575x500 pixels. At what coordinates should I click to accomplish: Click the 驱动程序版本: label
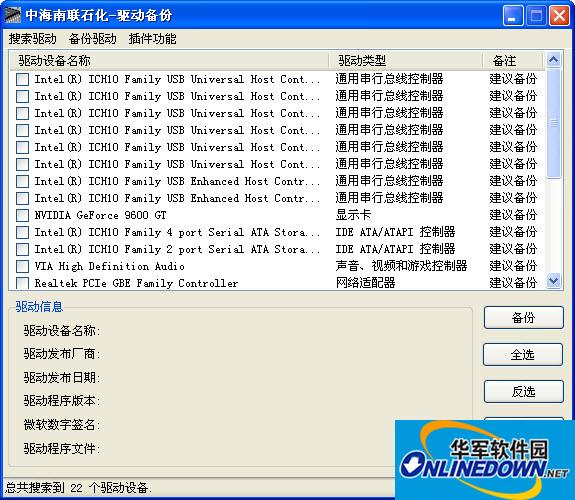pyautogui.click(x=62, y=401)
